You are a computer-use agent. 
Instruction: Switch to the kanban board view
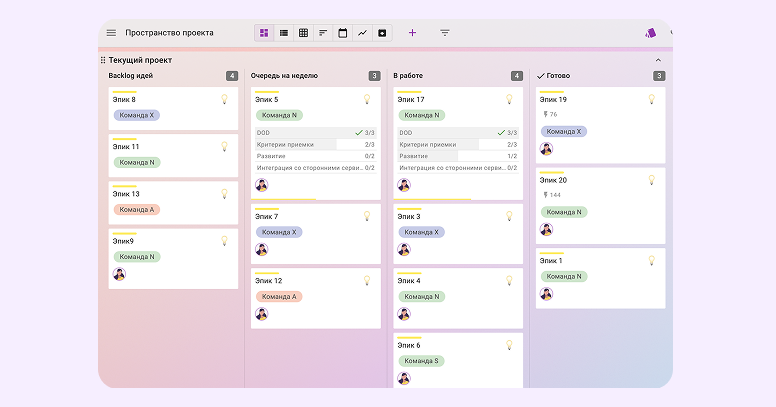(x=264, y=33)
